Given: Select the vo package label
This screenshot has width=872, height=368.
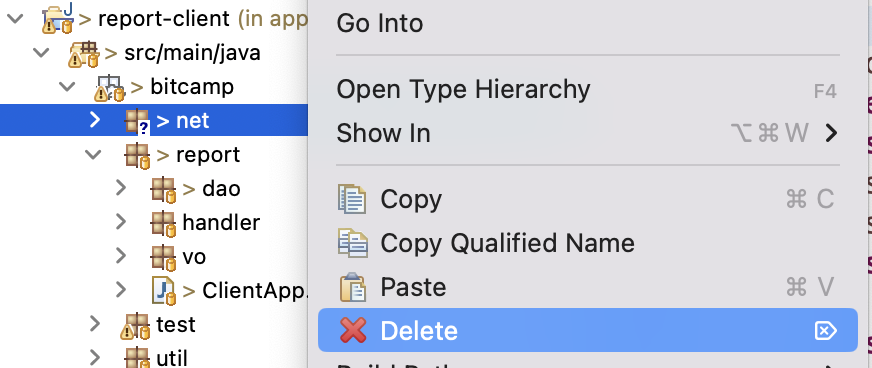Looking at the screenshot, I should tap(194, 257).
